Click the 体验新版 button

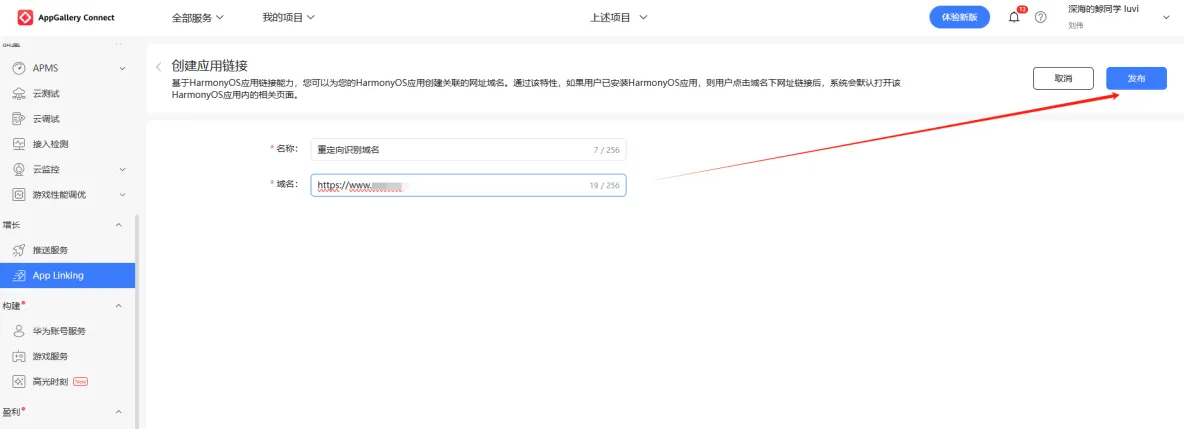[958, 17]
